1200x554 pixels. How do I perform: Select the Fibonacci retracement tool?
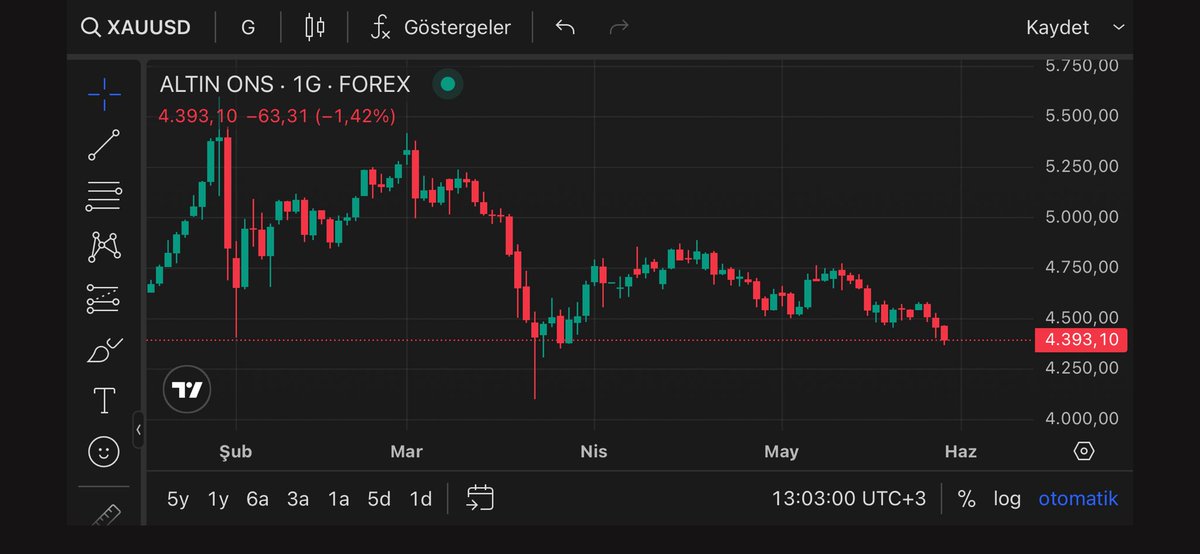click(104, 196)
